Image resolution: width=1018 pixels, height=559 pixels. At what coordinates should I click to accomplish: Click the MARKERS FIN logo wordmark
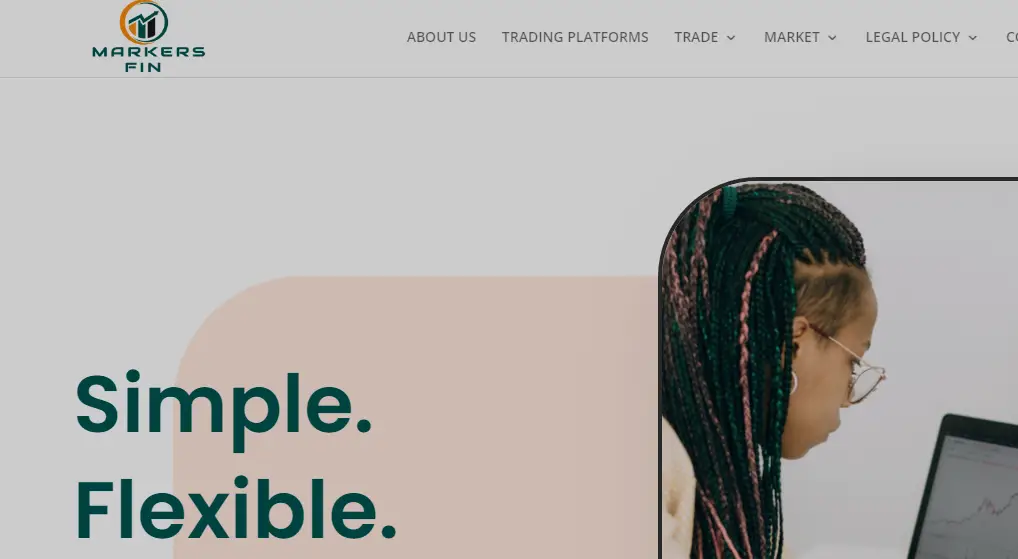pos(149,58)
